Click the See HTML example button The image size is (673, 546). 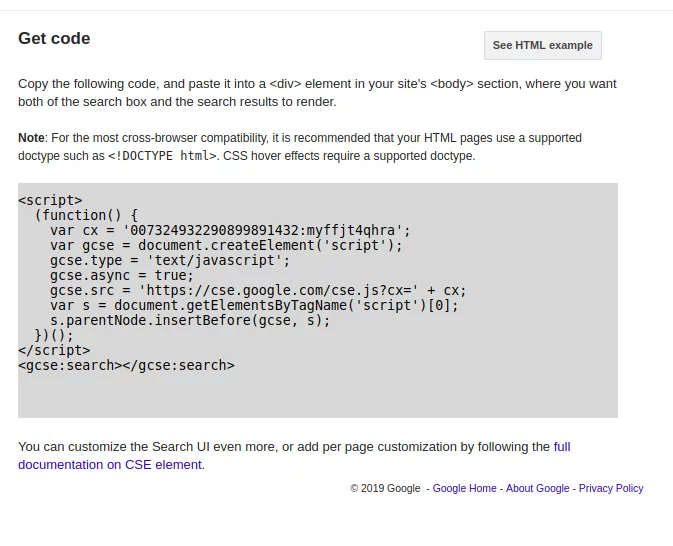point(542,45)
